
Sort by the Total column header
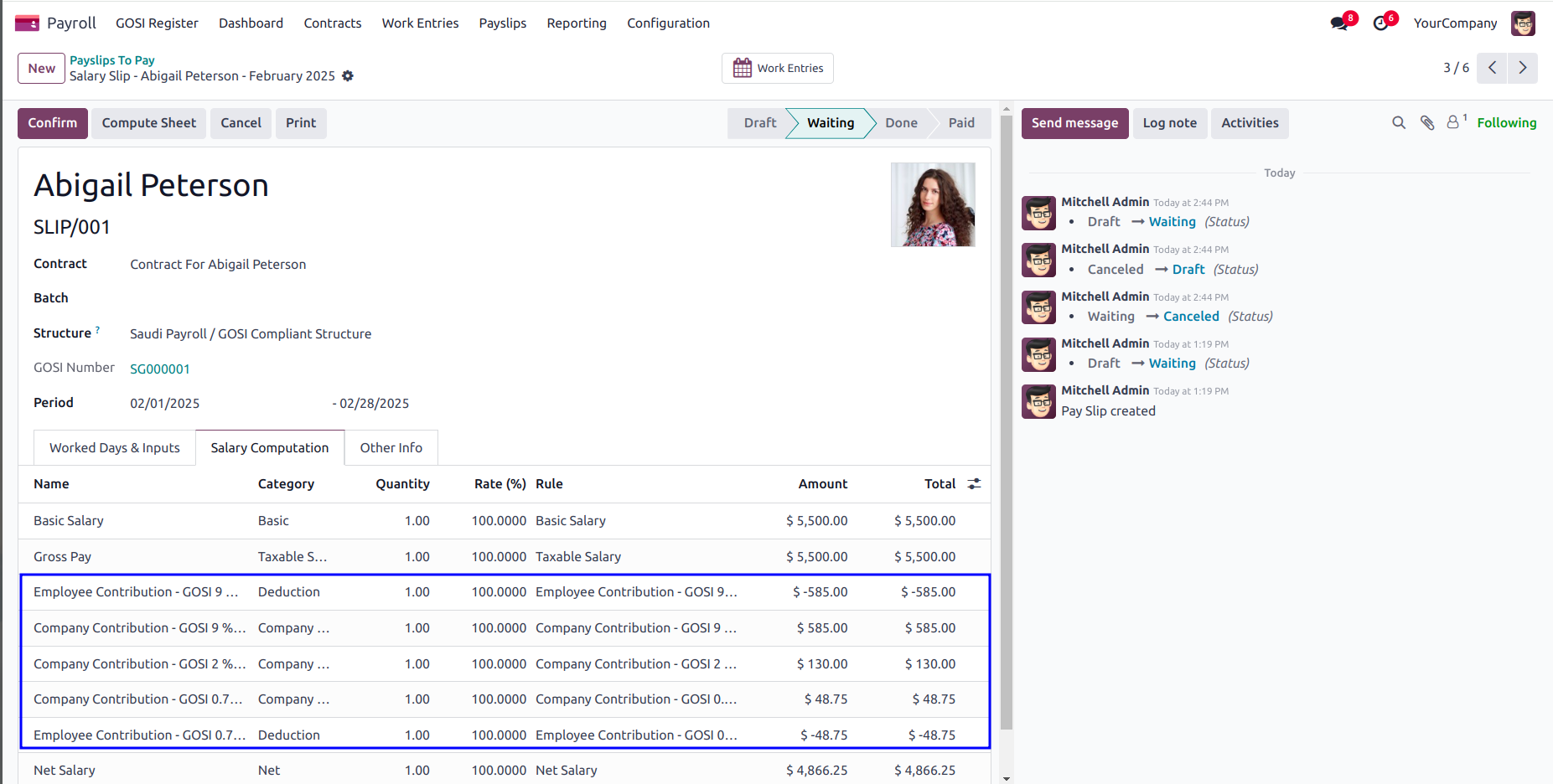pos(940,484)
